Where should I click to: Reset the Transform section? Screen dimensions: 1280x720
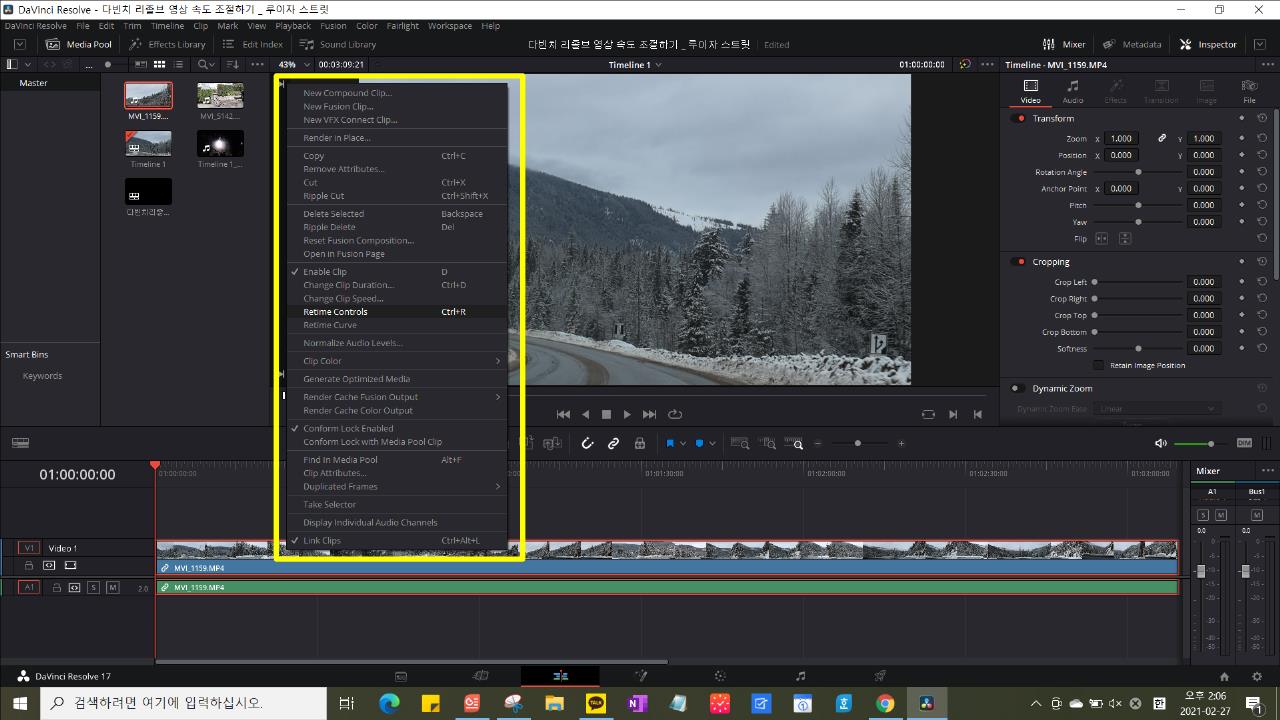tap(1262, 118)
